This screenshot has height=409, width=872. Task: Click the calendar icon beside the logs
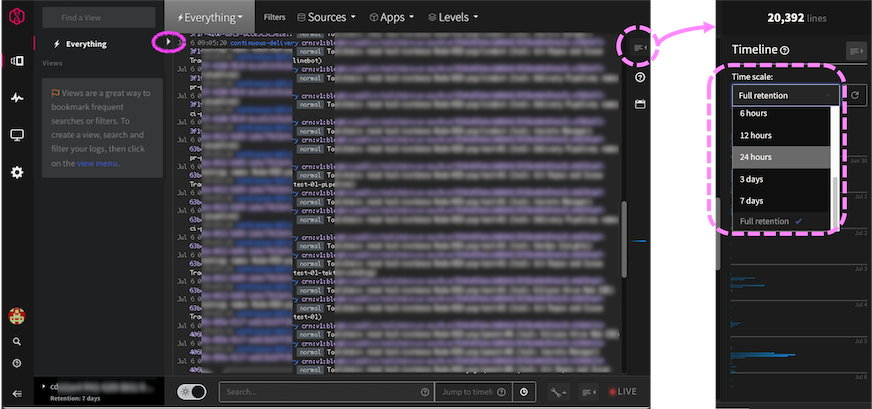click(640, 104)
